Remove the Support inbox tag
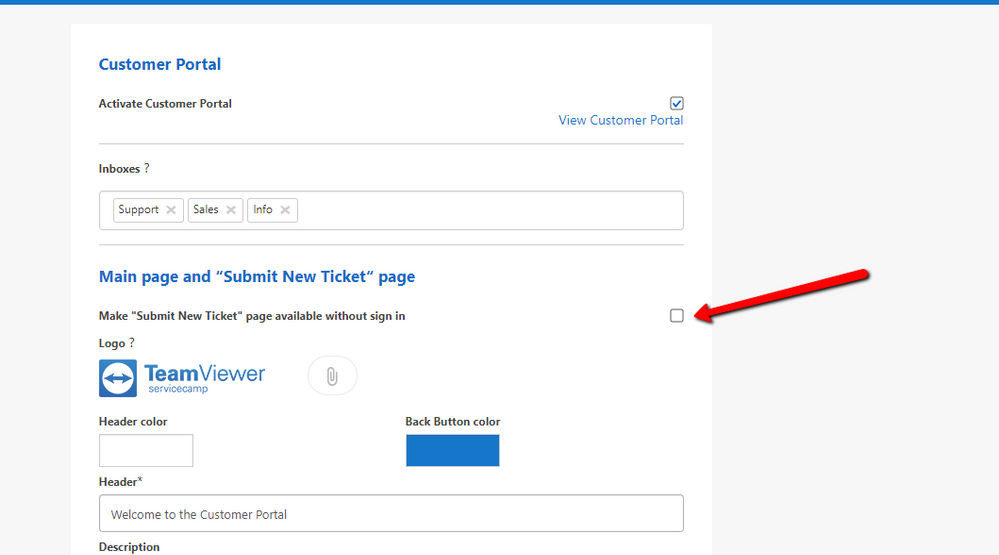This screenshot has width=999, height=555. point(171,210)
